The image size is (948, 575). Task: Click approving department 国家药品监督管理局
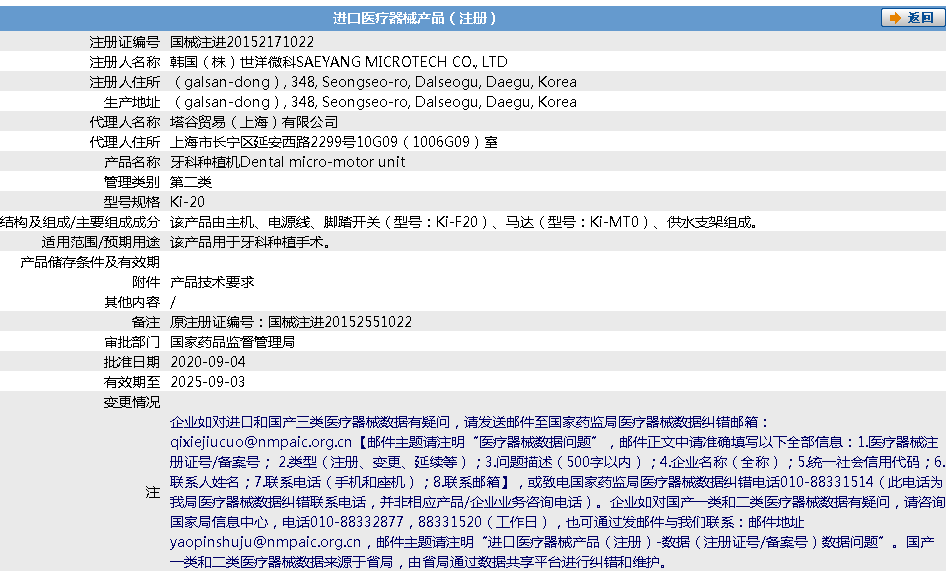[232, 342]
